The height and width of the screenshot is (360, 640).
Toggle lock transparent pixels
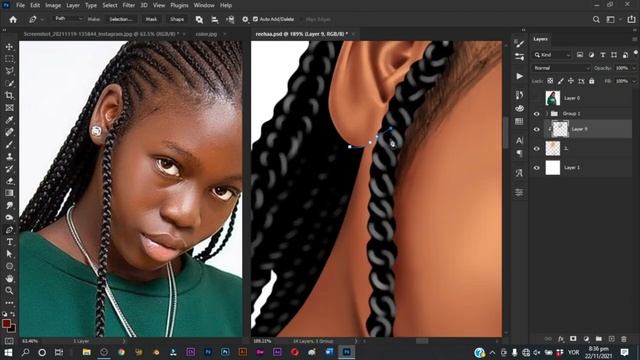[550, 81]
